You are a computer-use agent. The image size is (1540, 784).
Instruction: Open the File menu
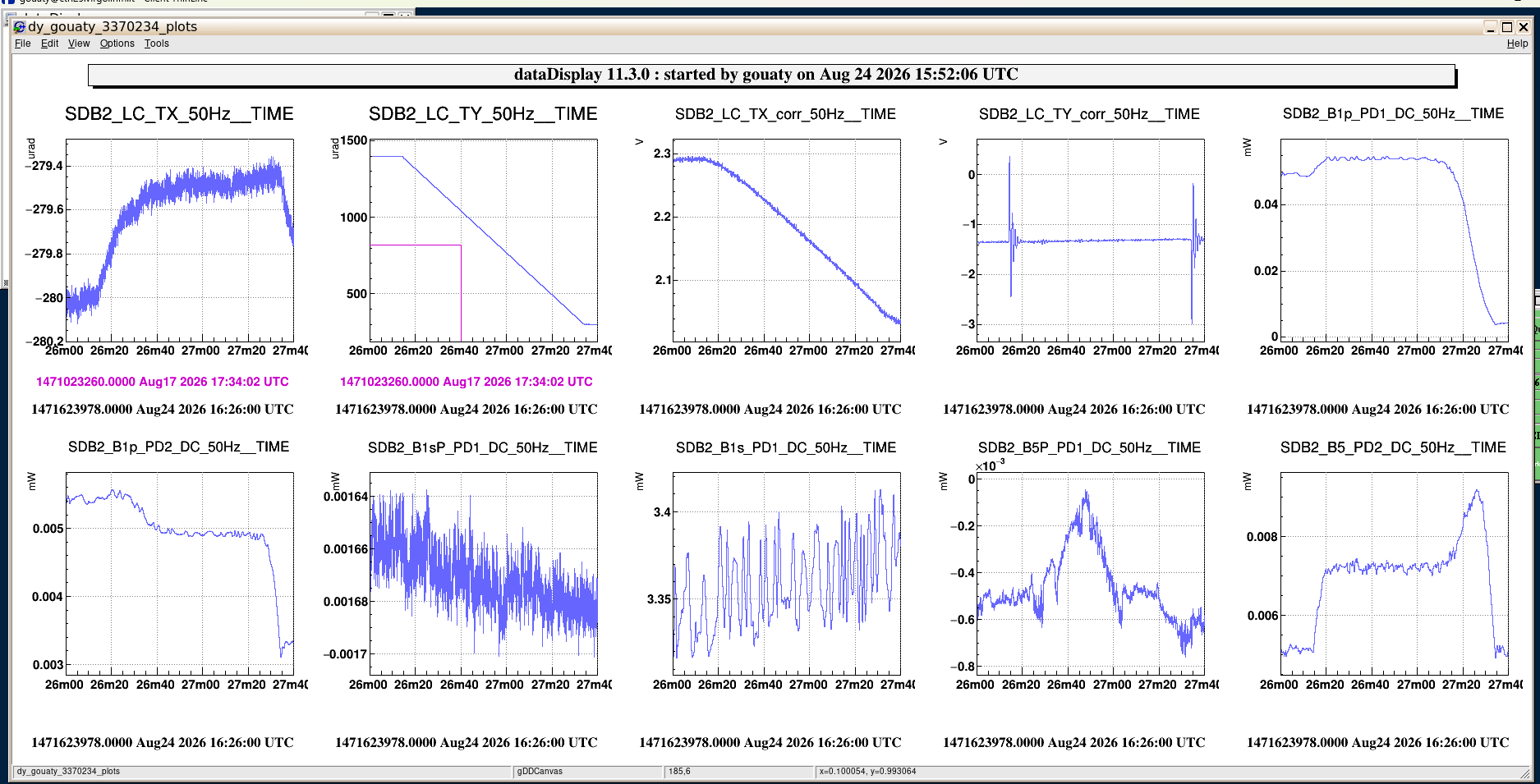(22, 44)
